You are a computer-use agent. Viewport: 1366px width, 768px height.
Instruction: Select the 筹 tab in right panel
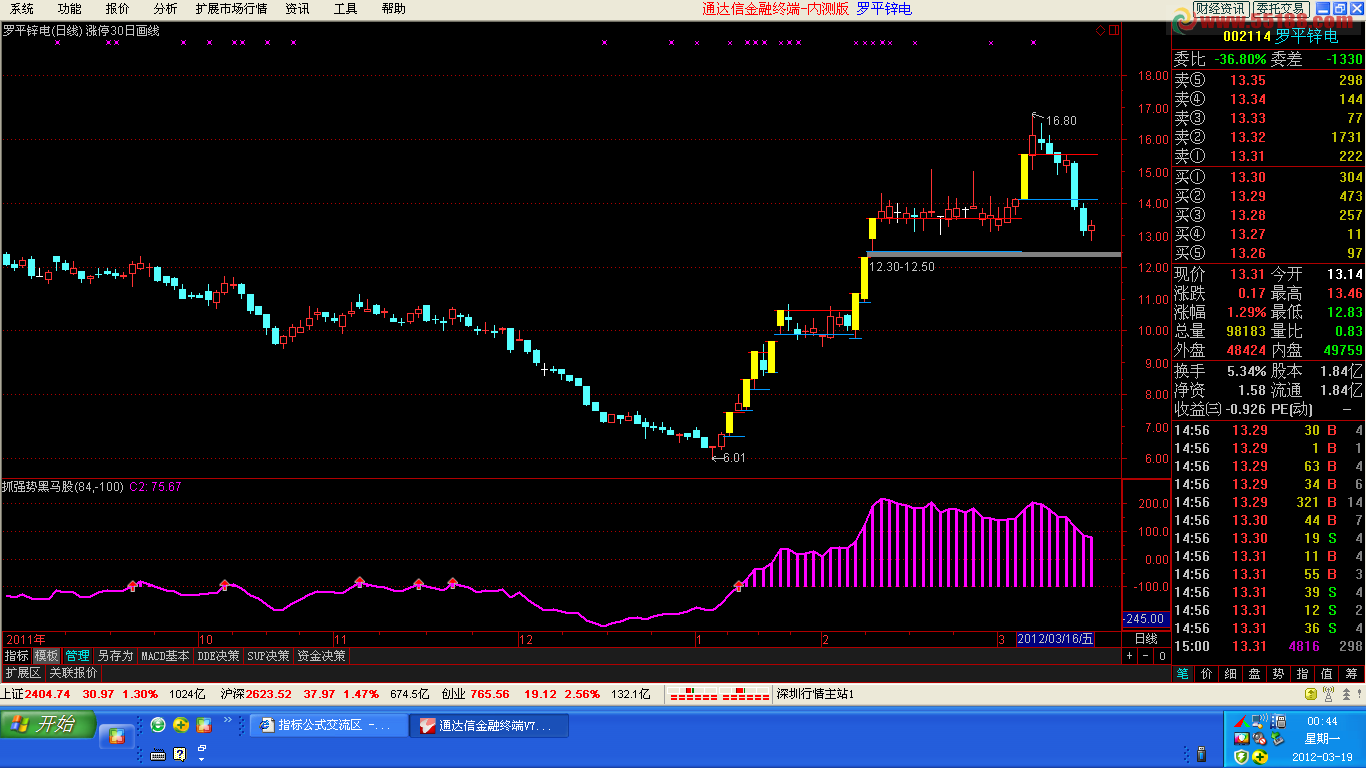[1351, 674]
